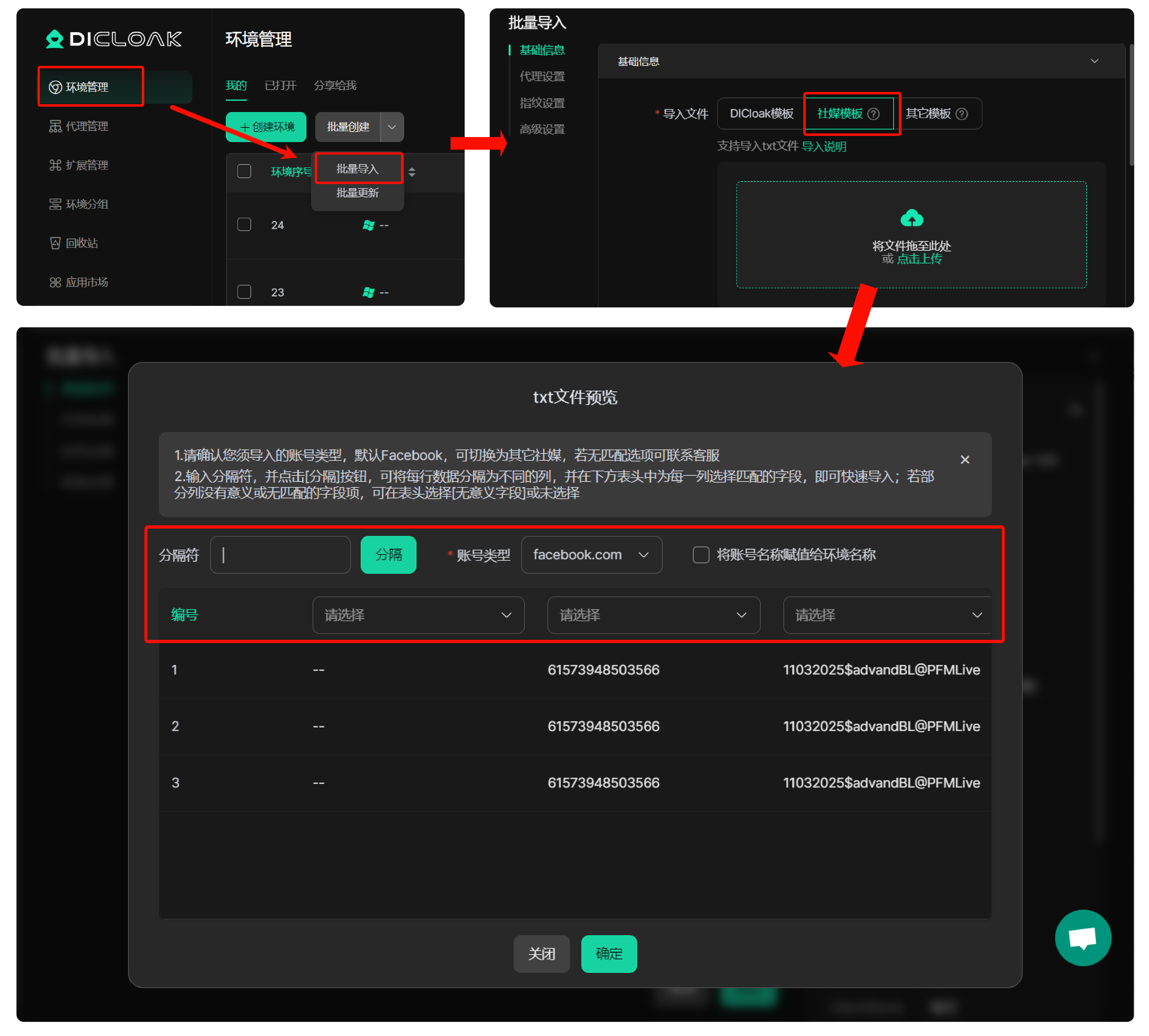Click the help icon beside 其它模板
The height and width of the screenshot is (1036, 1149).
pyautogui.click(x=962, y=114)
